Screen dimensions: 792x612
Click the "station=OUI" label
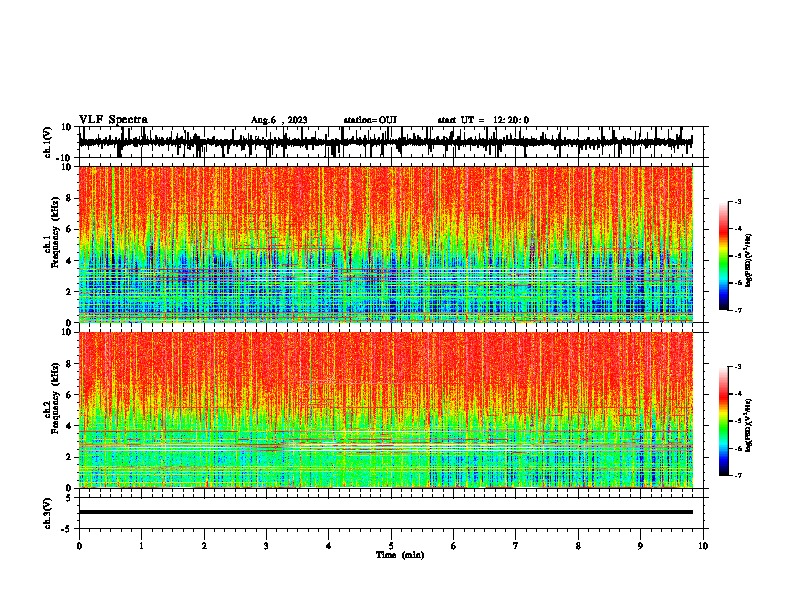pos(370,120)
